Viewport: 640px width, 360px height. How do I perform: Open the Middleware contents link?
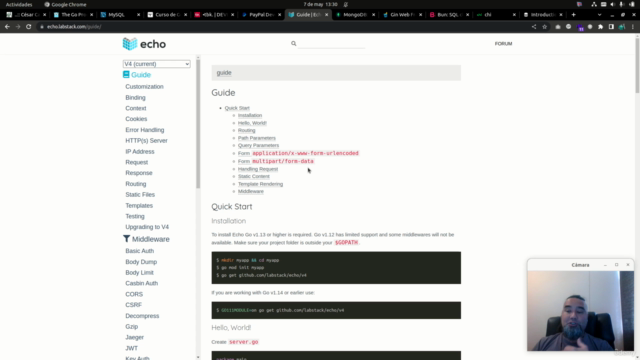(251, 191)
